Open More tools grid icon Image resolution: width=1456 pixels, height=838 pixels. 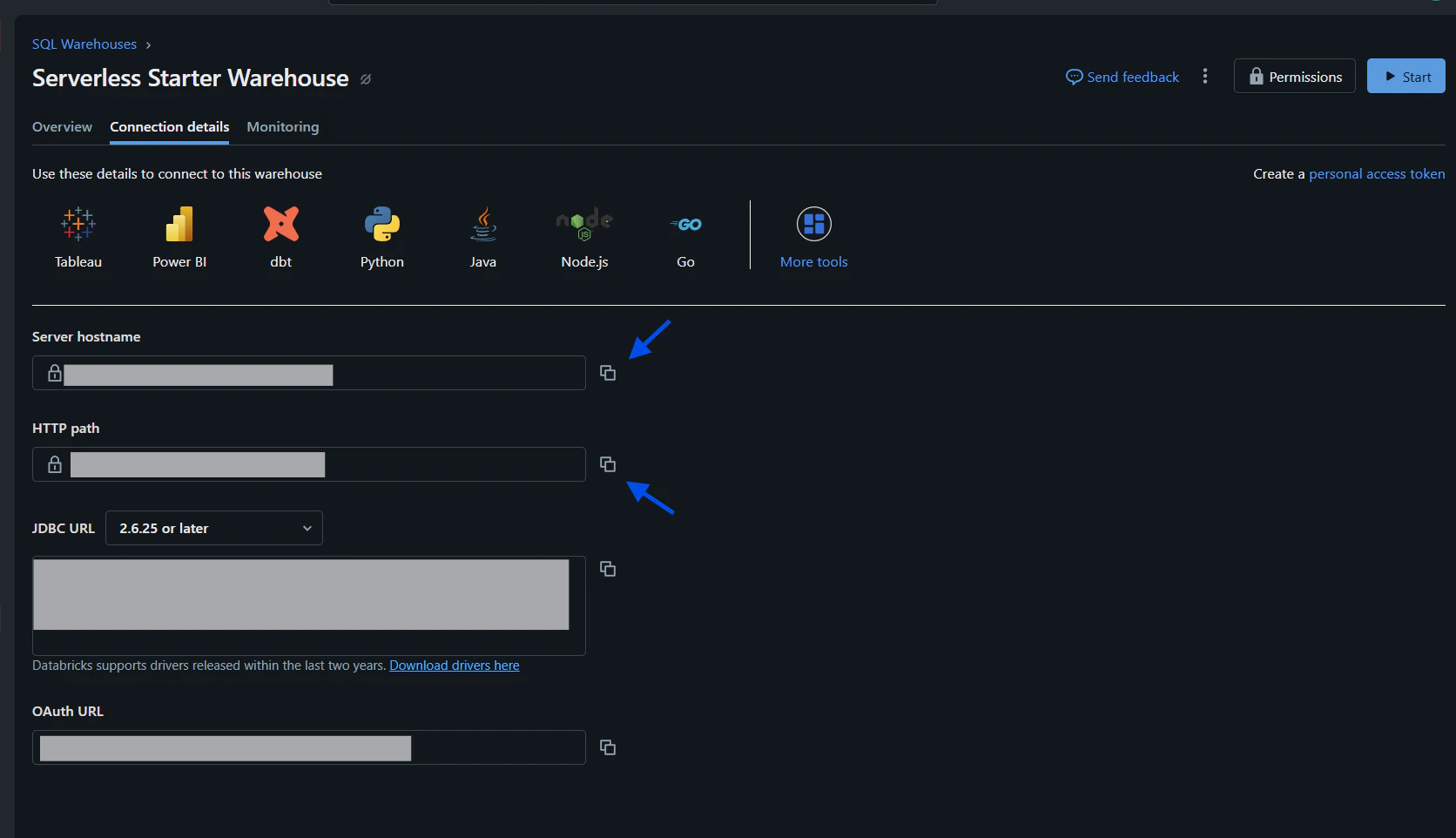(814, 224)
